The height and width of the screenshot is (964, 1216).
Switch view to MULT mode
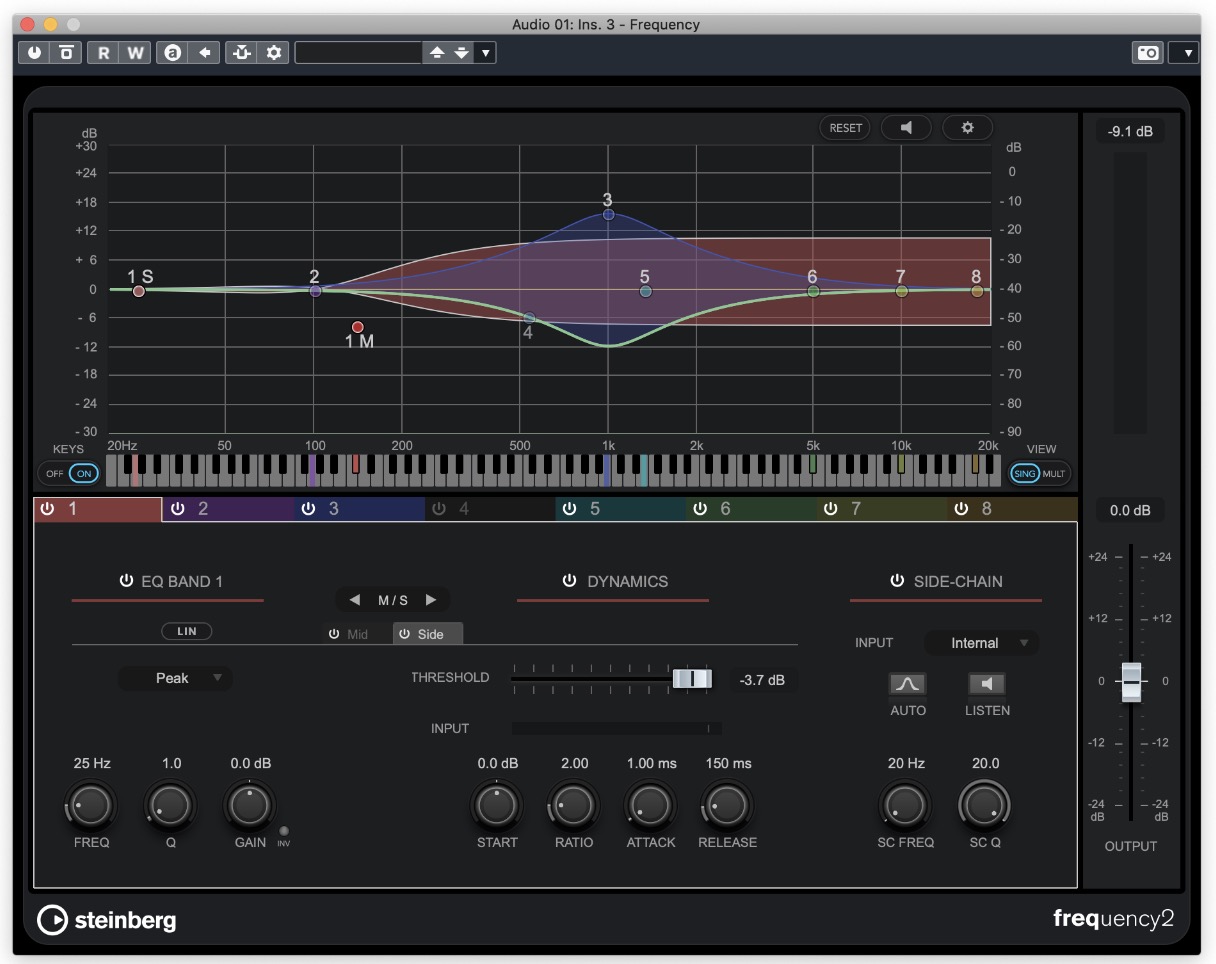click(x=1054, y=473)
